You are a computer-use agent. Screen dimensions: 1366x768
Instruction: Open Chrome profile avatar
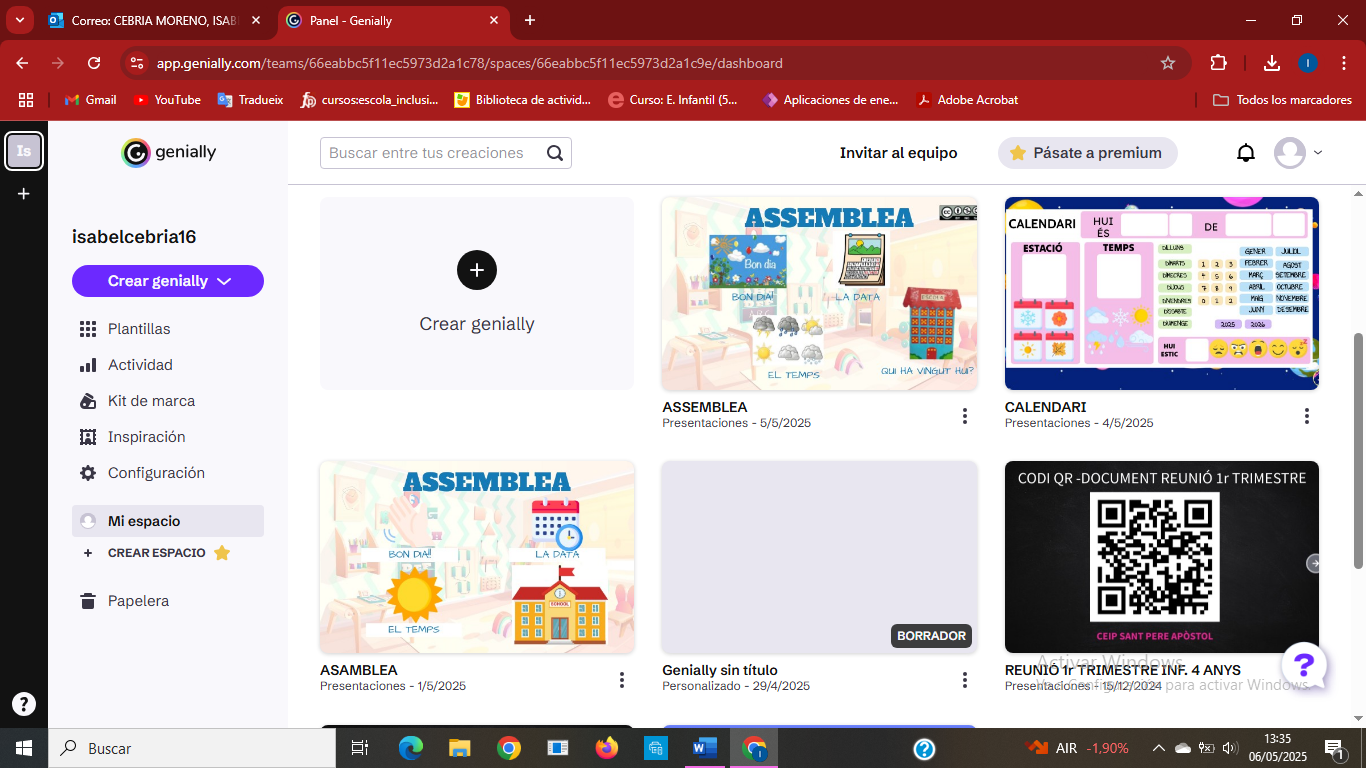coord(1307,63)
